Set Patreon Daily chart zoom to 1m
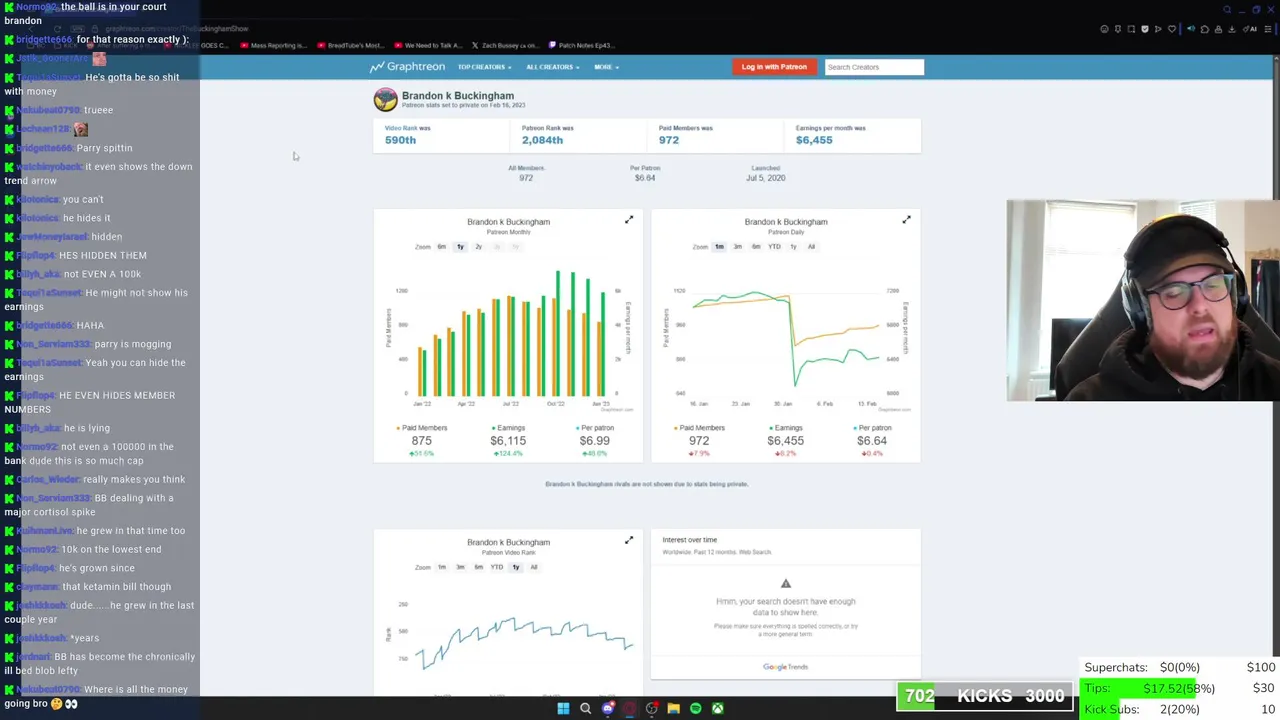The height and width of the screenshot is (720, 1280). 719,246
